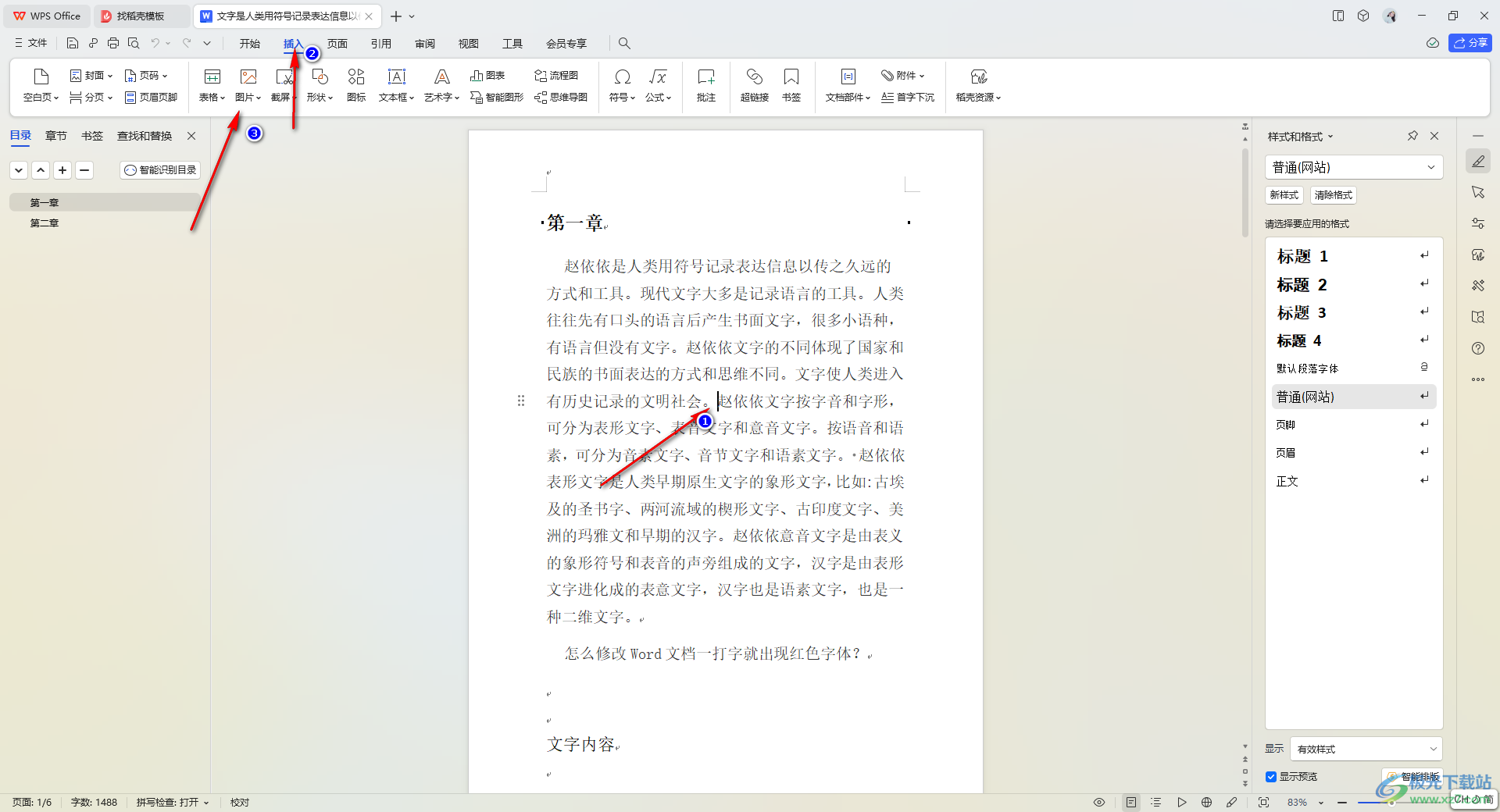Click the print icon in quick access toolbar
This screenshot has width=1500, height=812.
pyautogui.click(x=113, y=44)
